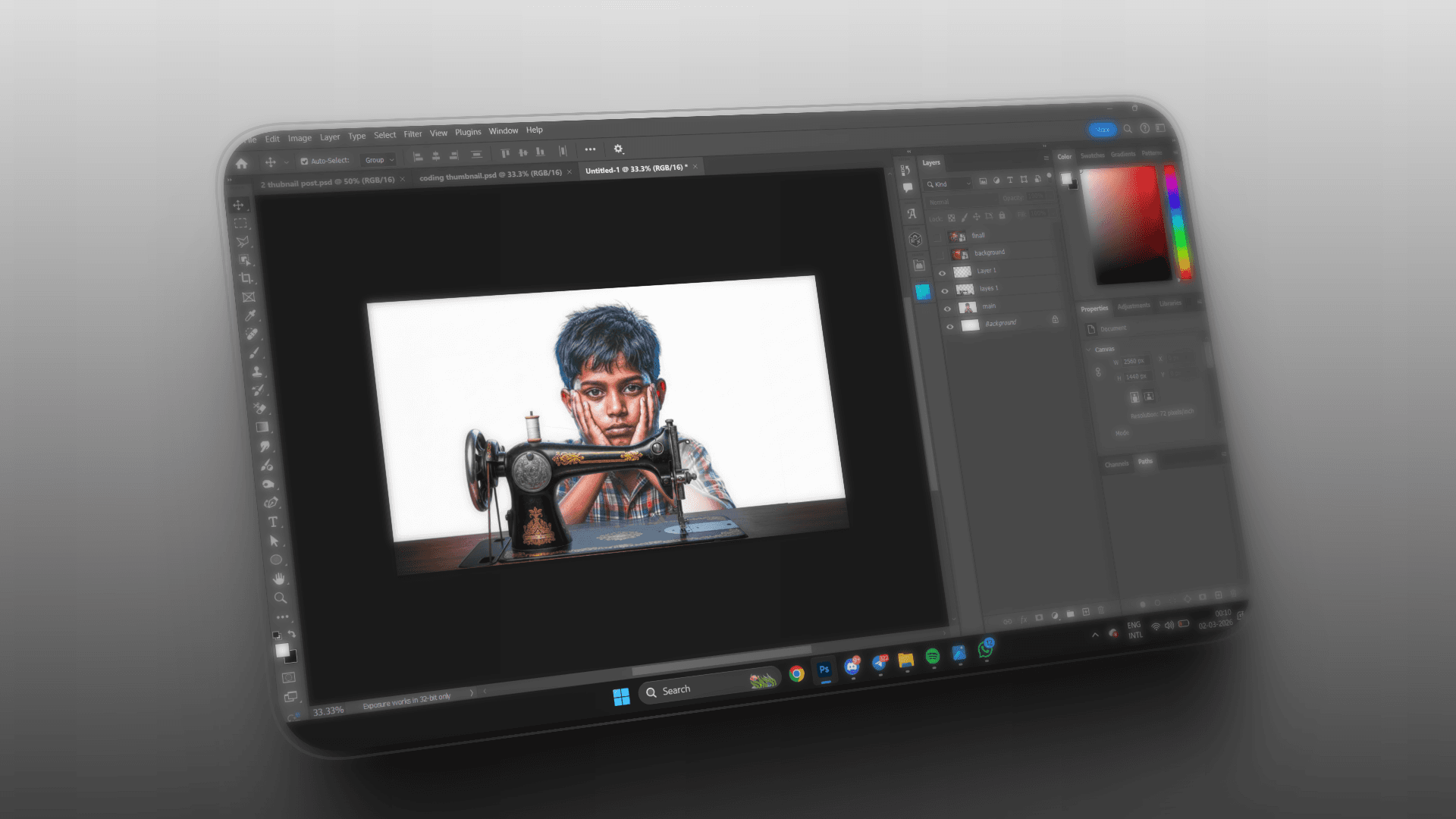Viewport: 1456px width, 819px height.
Task: Open the Kind layer filter dropdown
Action: (x=949, y=184)
